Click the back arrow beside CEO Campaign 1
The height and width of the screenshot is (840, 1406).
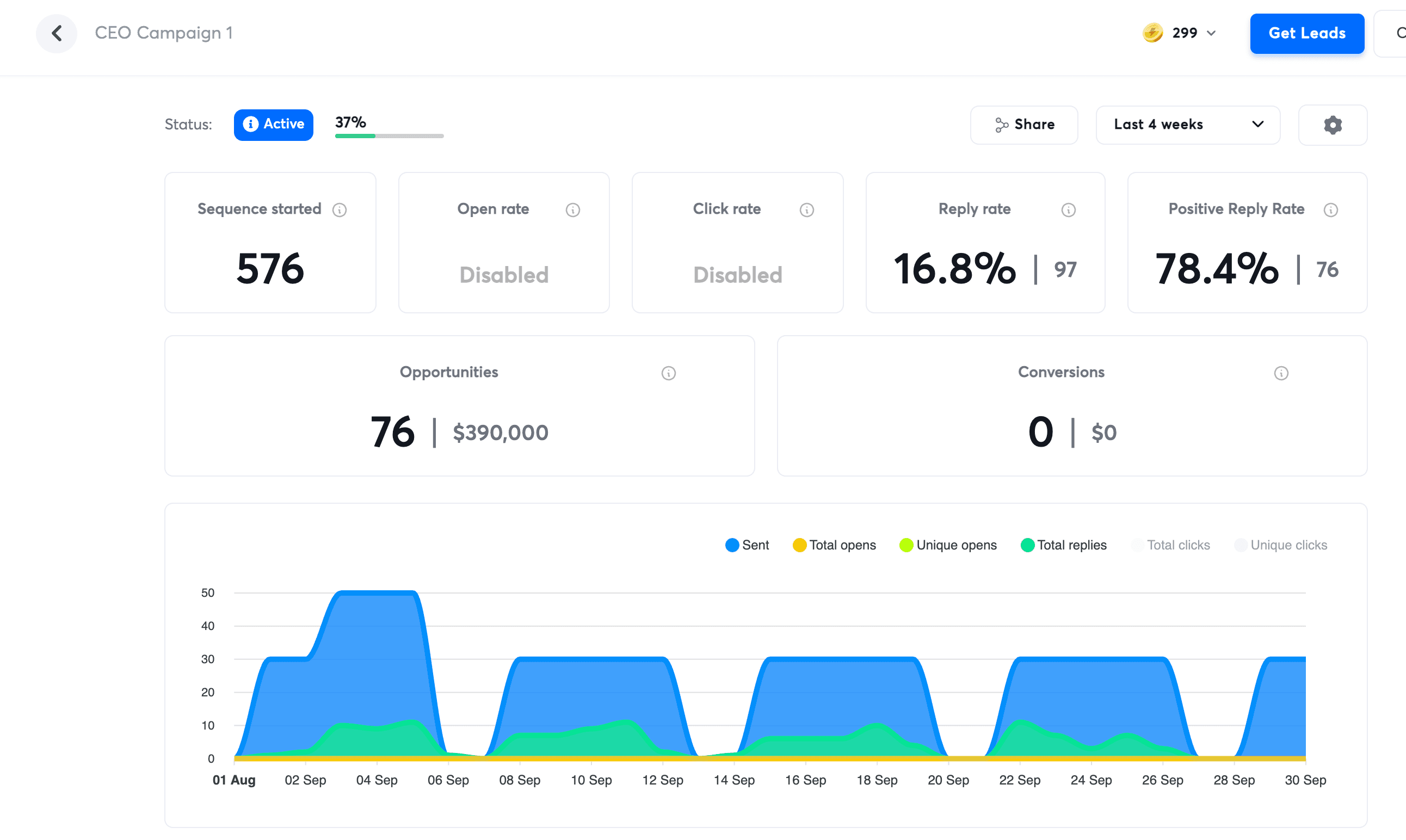tap(56, 33)
